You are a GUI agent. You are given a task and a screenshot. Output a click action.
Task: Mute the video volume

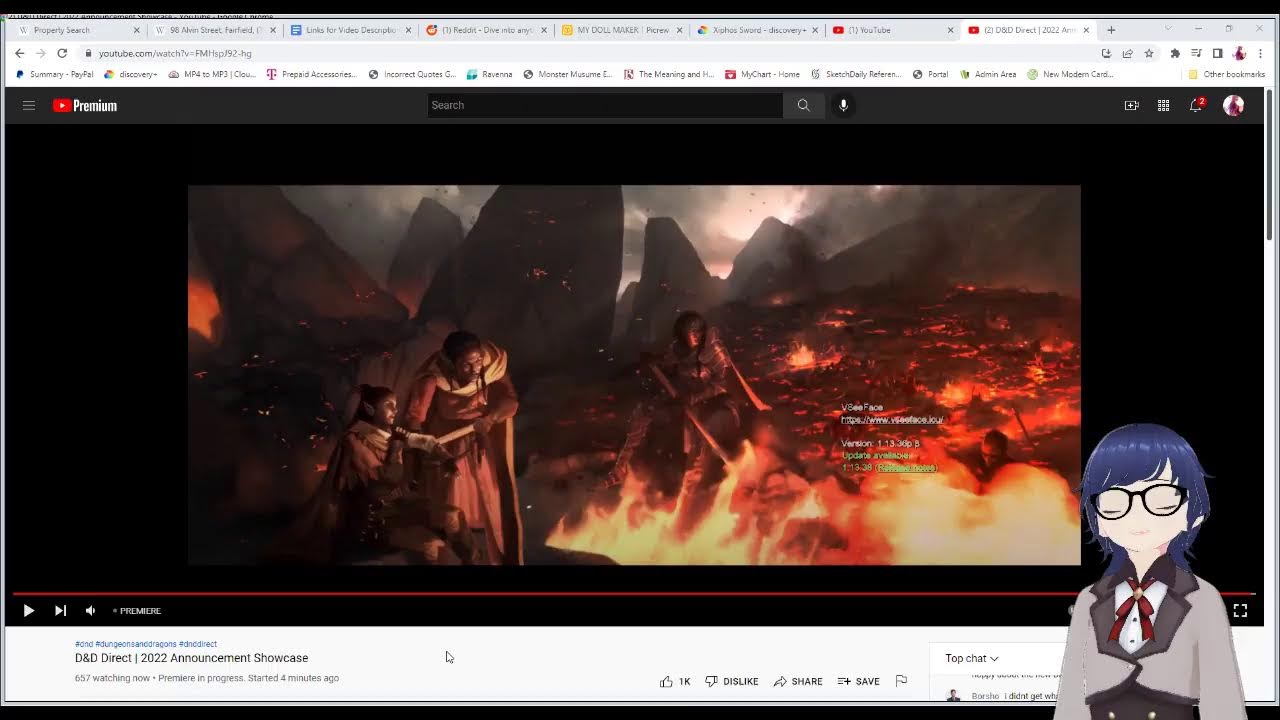(x=90, y=610)
